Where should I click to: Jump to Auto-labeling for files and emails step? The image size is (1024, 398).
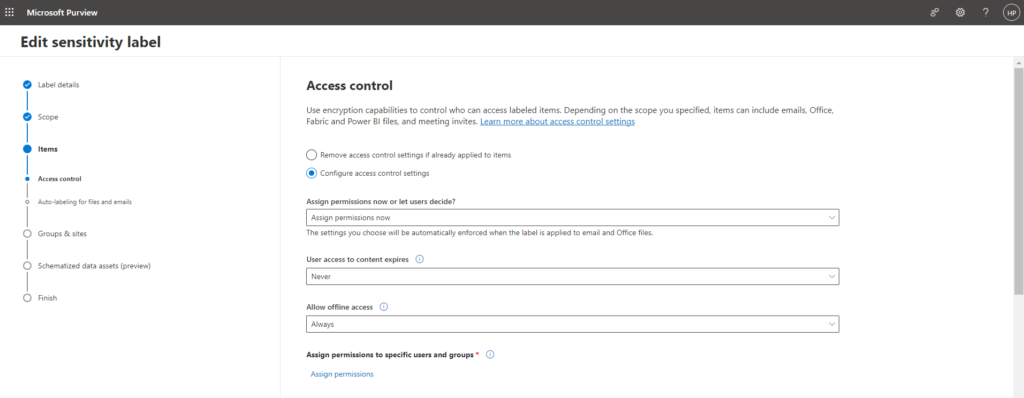pyautogui.click(x=85, y=202)
